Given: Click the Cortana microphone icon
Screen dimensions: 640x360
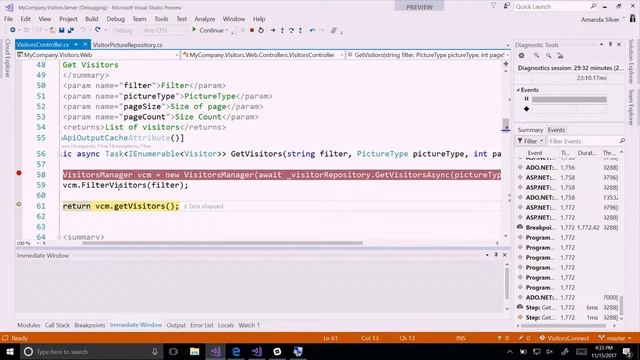Looking at the screenshot, I should click(155, 351).
